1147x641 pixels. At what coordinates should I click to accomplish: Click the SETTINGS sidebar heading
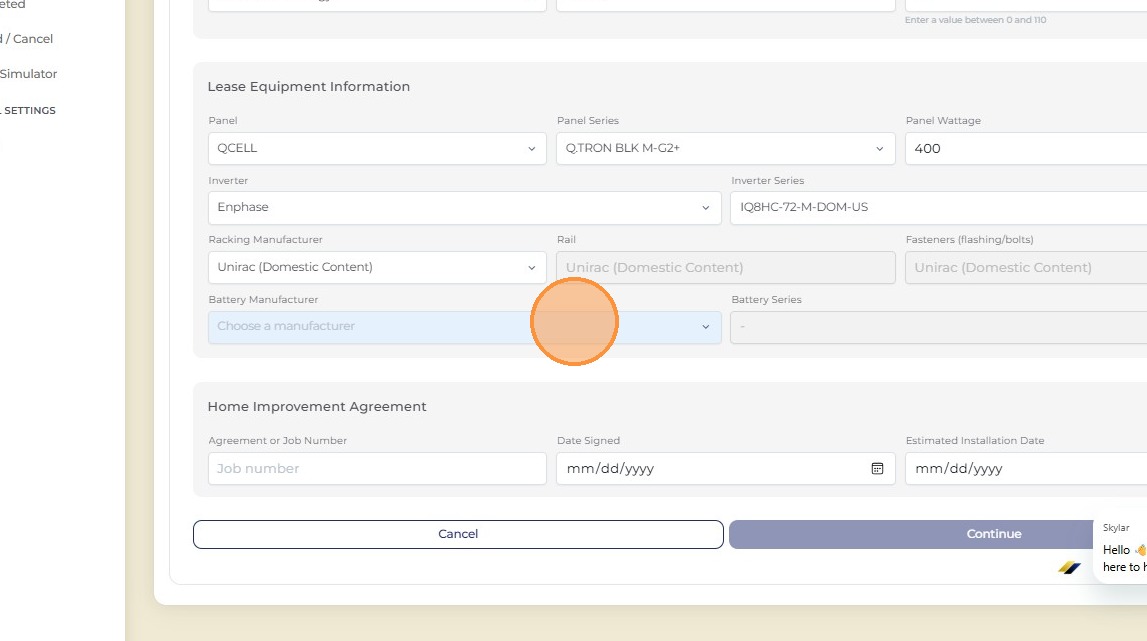point(28,110)
